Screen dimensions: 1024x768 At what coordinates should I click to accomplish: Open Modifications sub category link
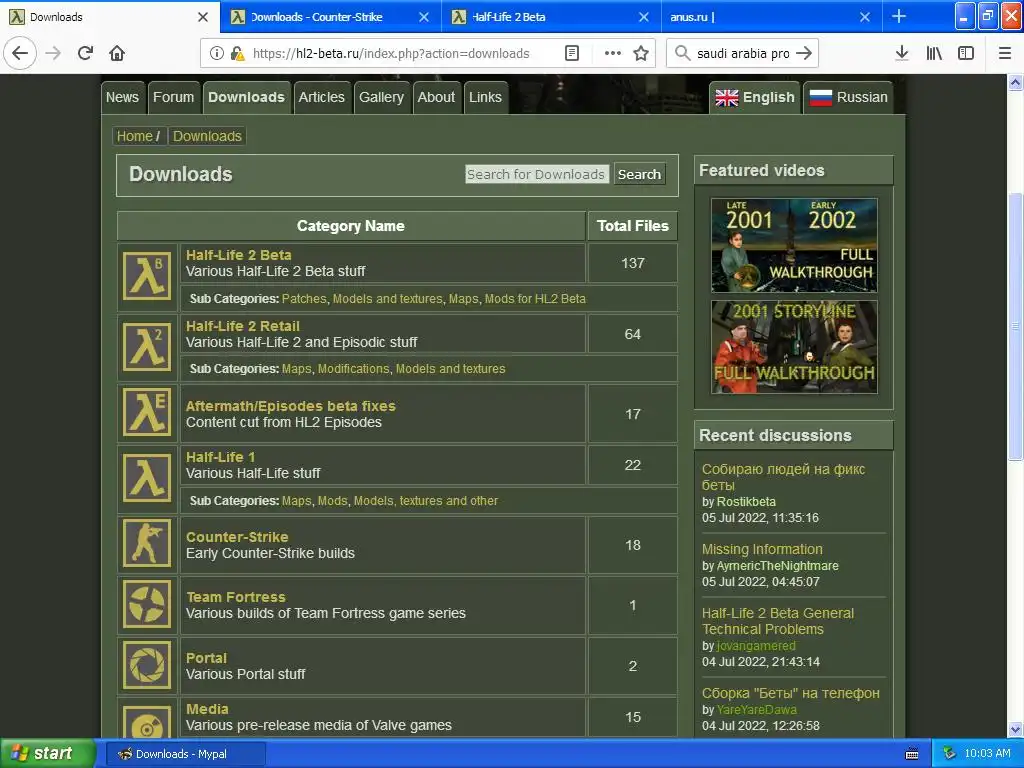(x=353, y=368)
